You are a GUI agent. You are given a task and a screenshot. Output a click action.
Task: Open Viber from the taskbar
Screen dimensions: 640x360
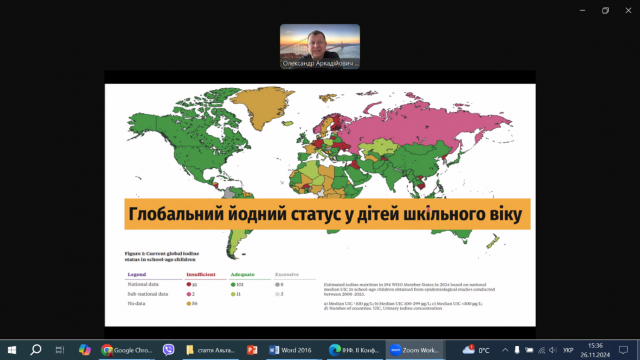[x=169, y=350]
